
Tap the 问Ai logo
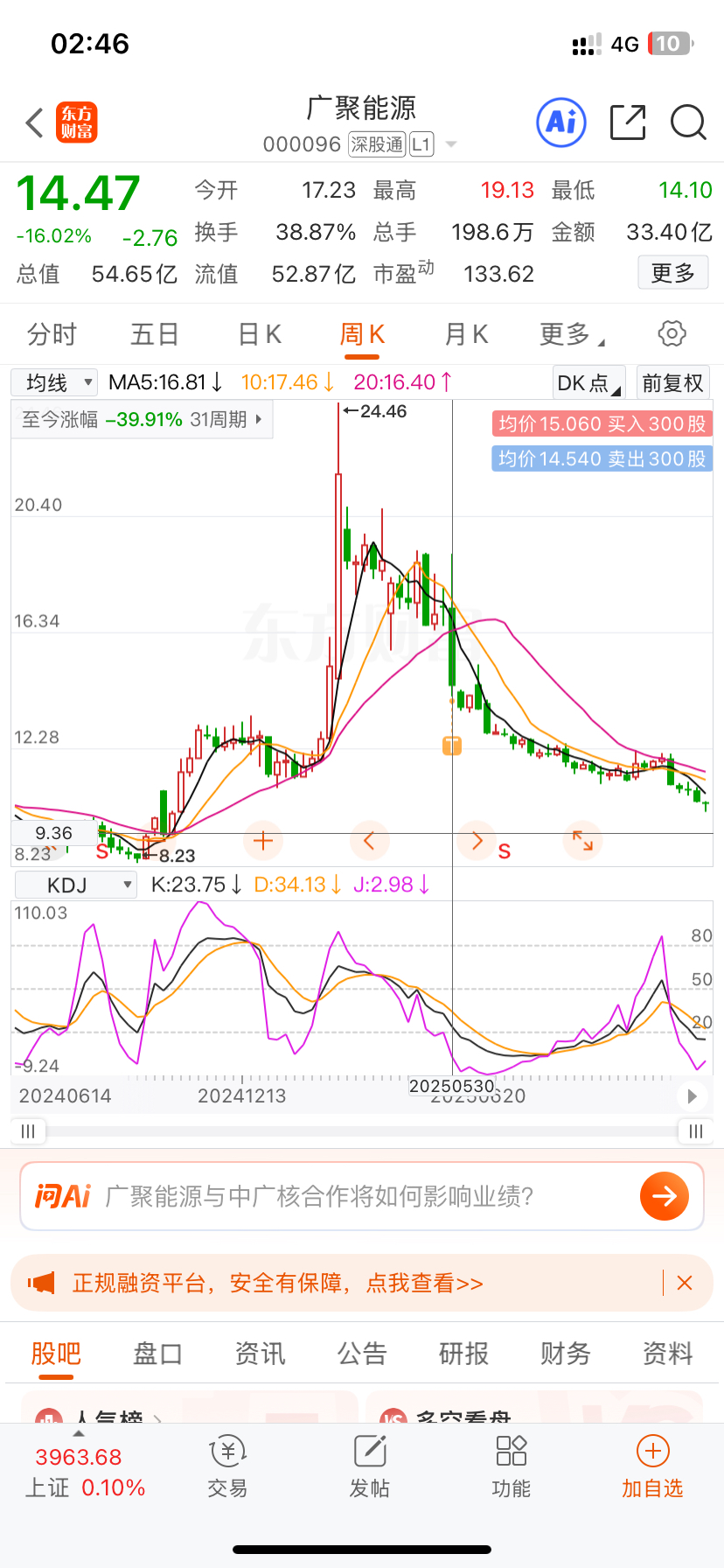tap(62, 1196)
